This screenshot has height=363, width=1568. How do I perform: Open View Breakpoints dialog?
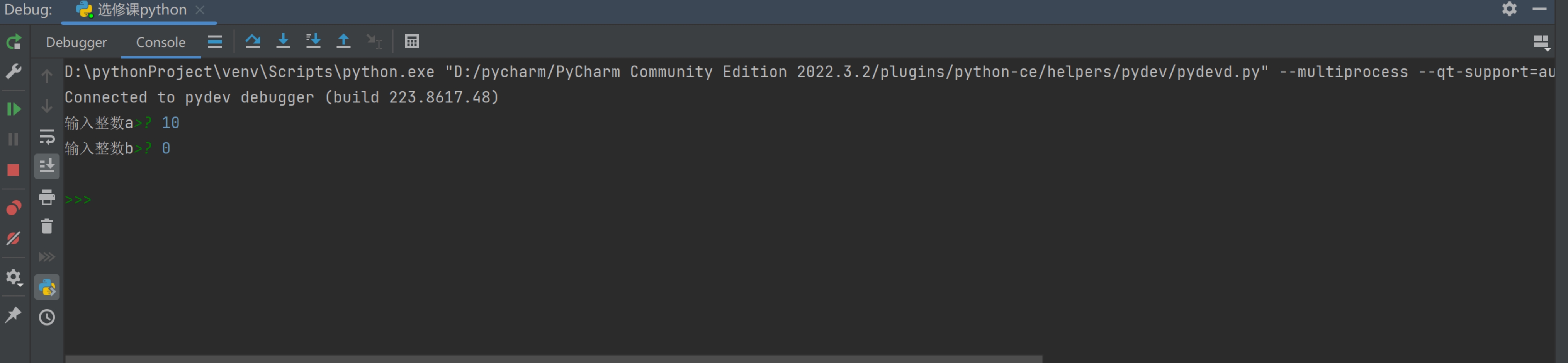14,208
